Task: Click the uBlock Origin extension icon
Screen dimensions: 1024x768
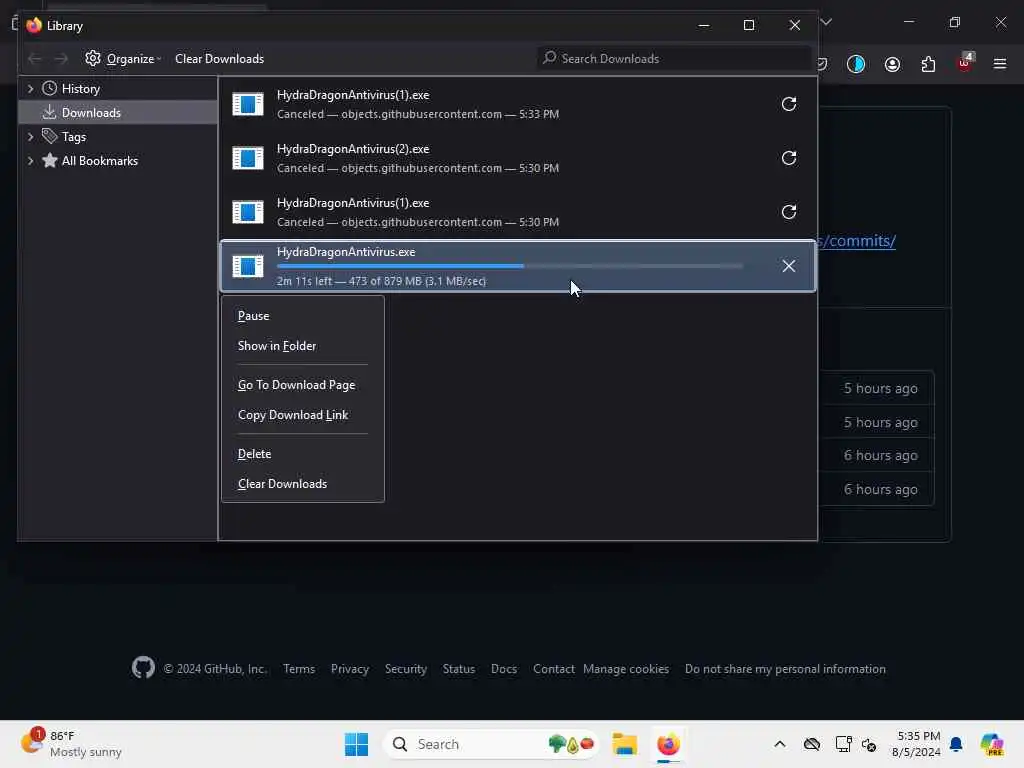Action: point(965,63)
